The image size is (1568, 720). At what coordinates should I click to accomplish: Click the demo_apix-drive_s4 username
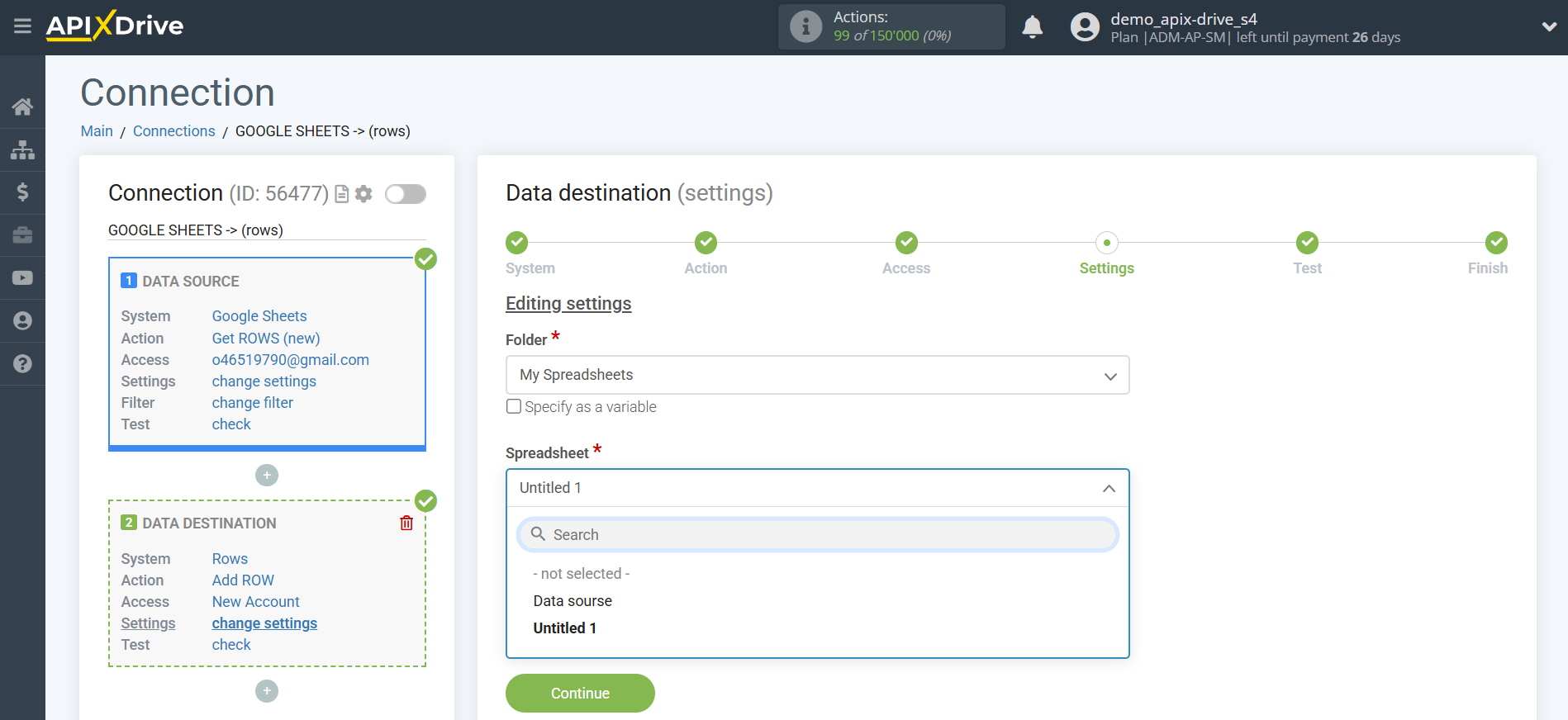[1184, 19]
